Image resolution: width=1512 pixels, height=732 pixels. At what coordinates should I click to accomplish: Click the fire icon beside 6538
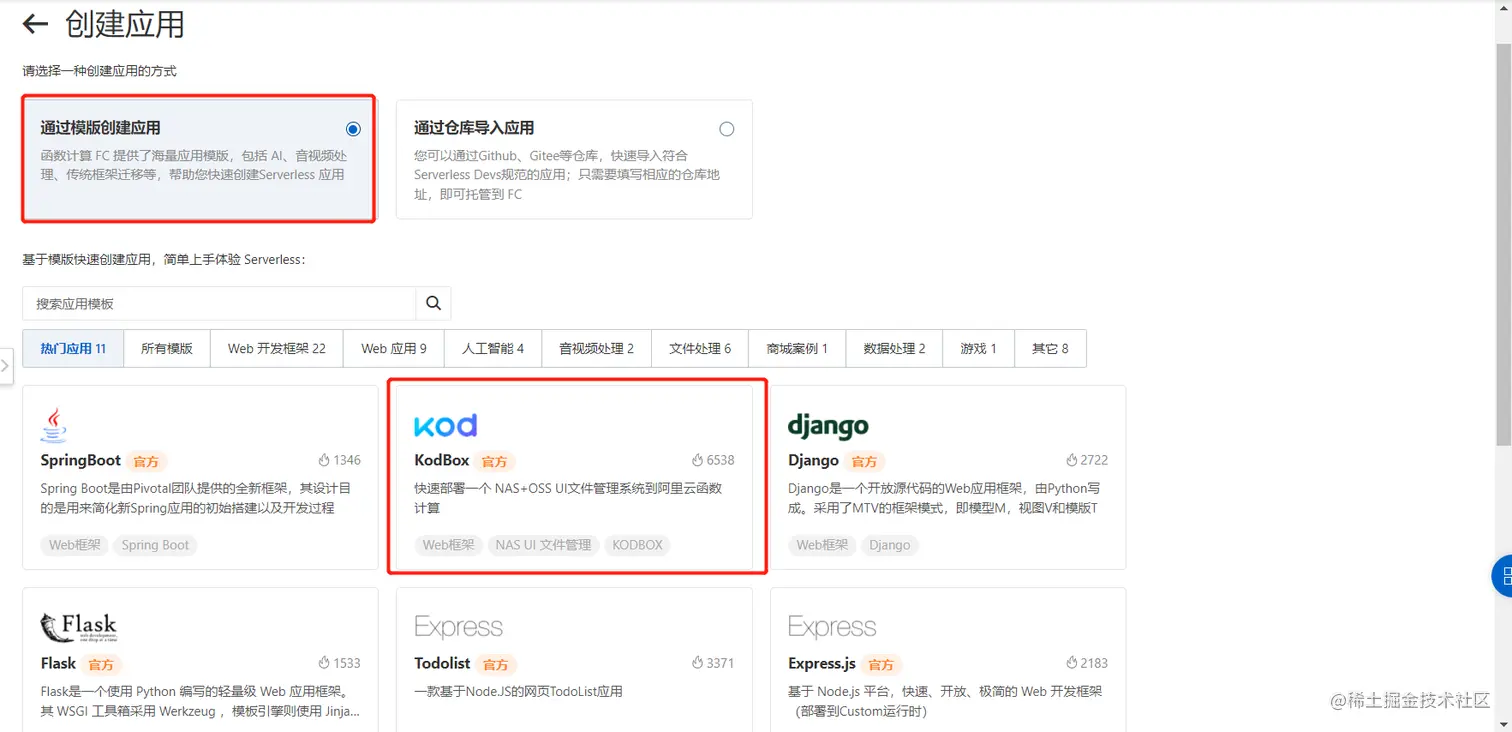click(698, 460)
